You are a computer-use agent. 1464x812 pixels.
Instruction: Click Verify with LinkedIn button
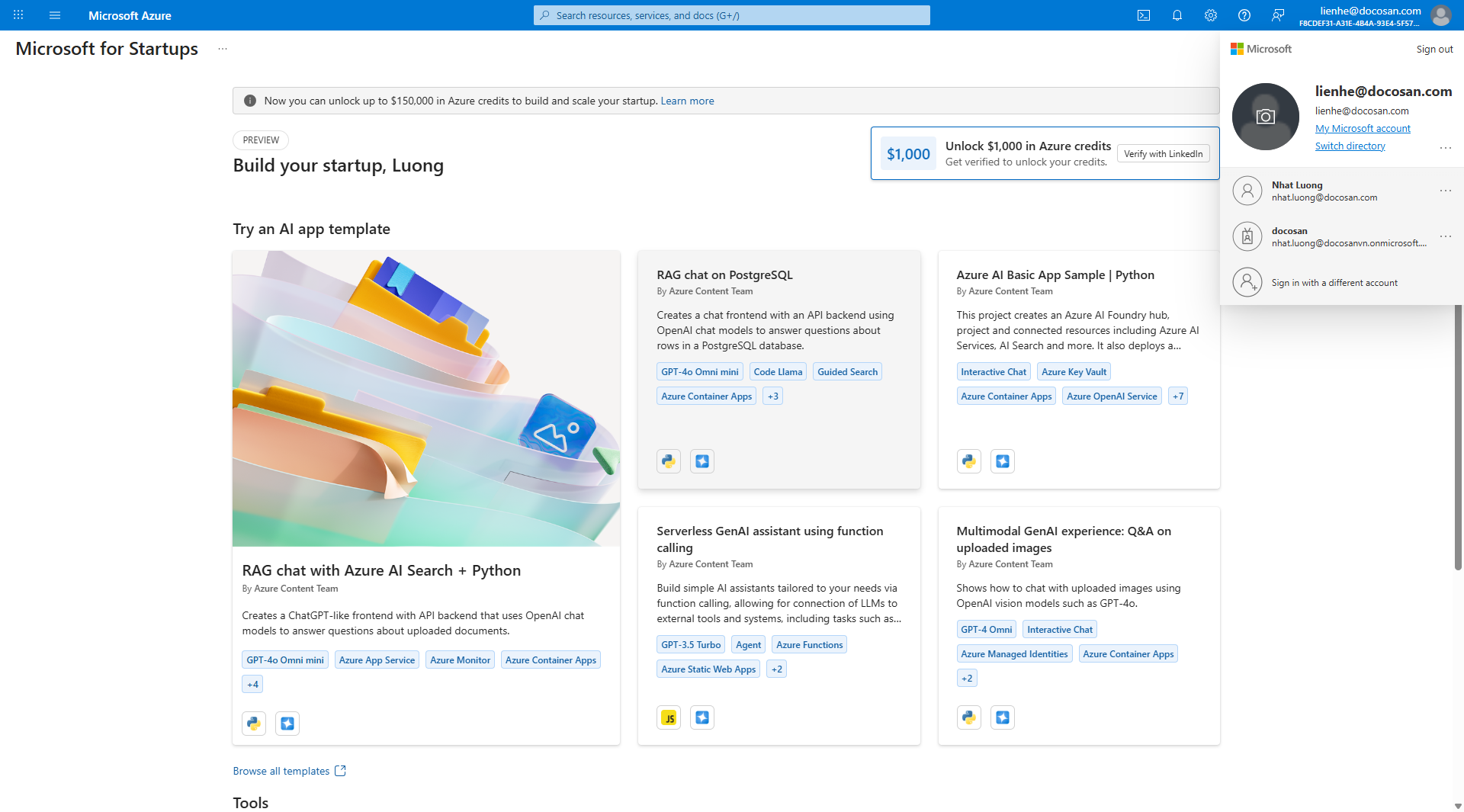point(1163,153)
